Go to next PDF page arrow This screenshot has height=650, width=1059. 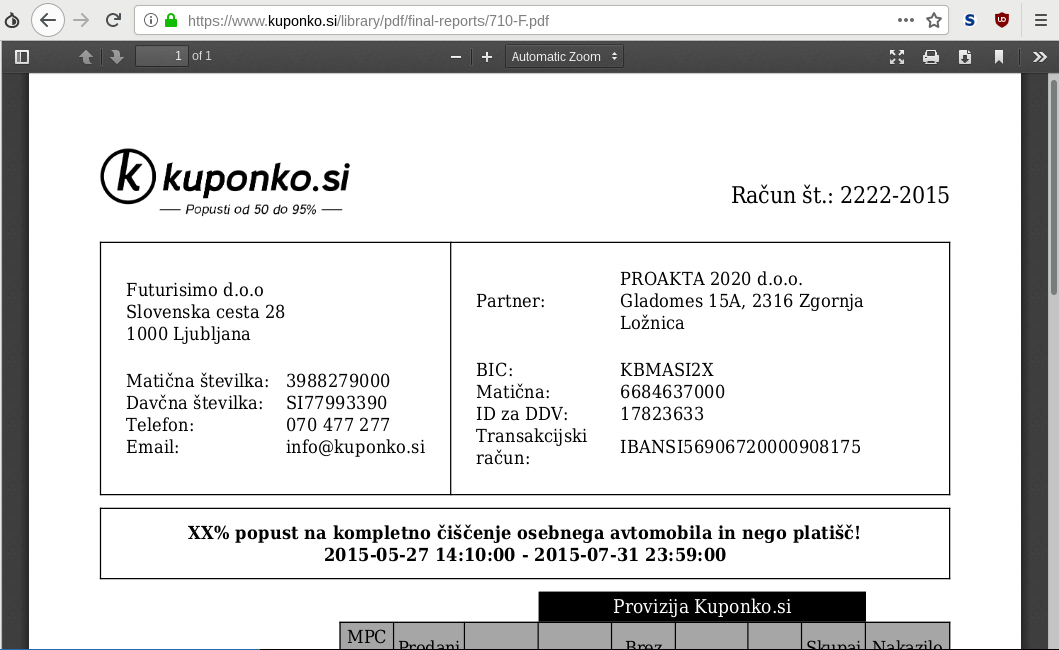(117, 57)
